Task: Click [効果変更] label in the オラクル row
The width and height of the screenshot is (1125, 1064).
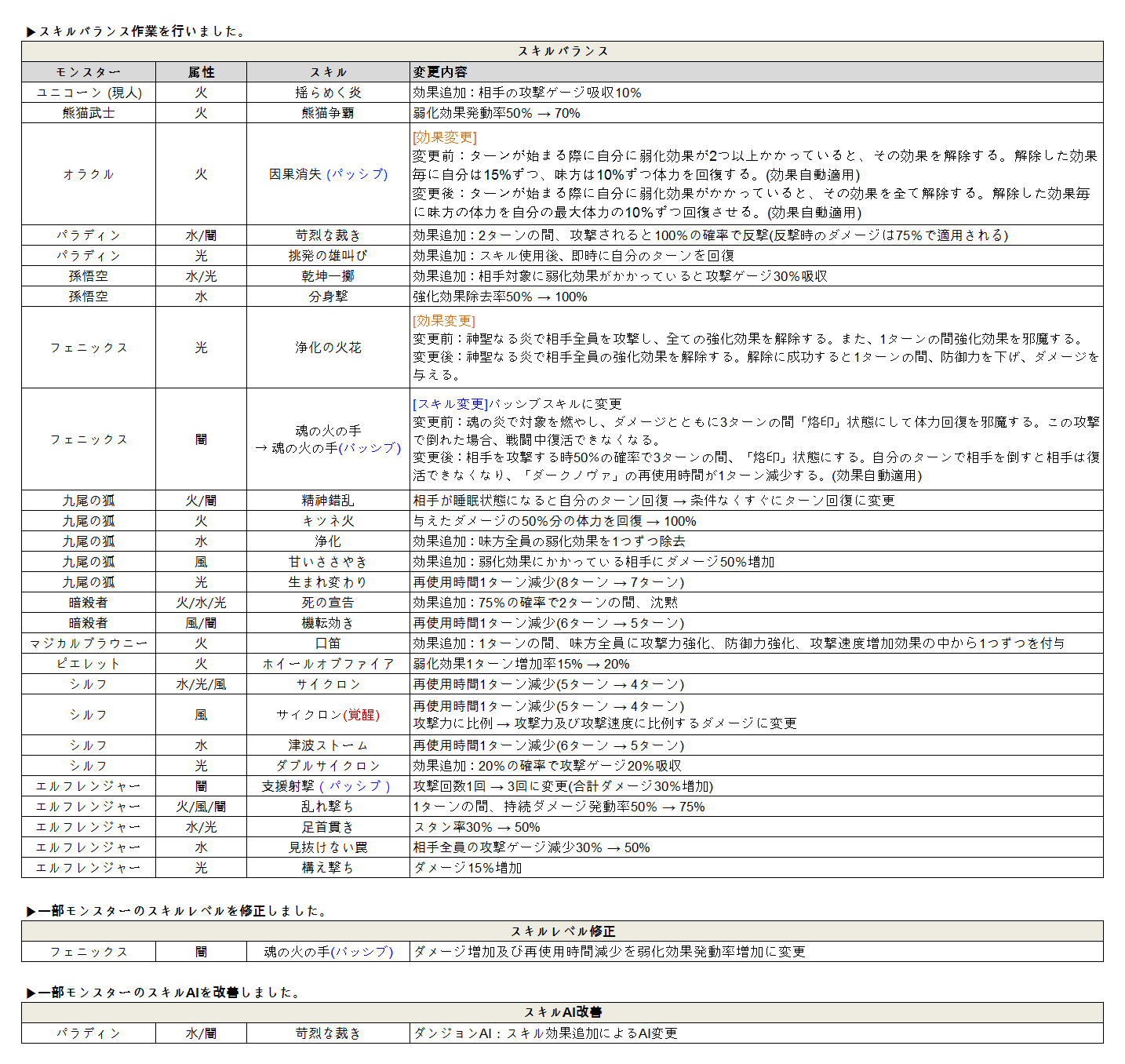Action: (x=444, y=137)
